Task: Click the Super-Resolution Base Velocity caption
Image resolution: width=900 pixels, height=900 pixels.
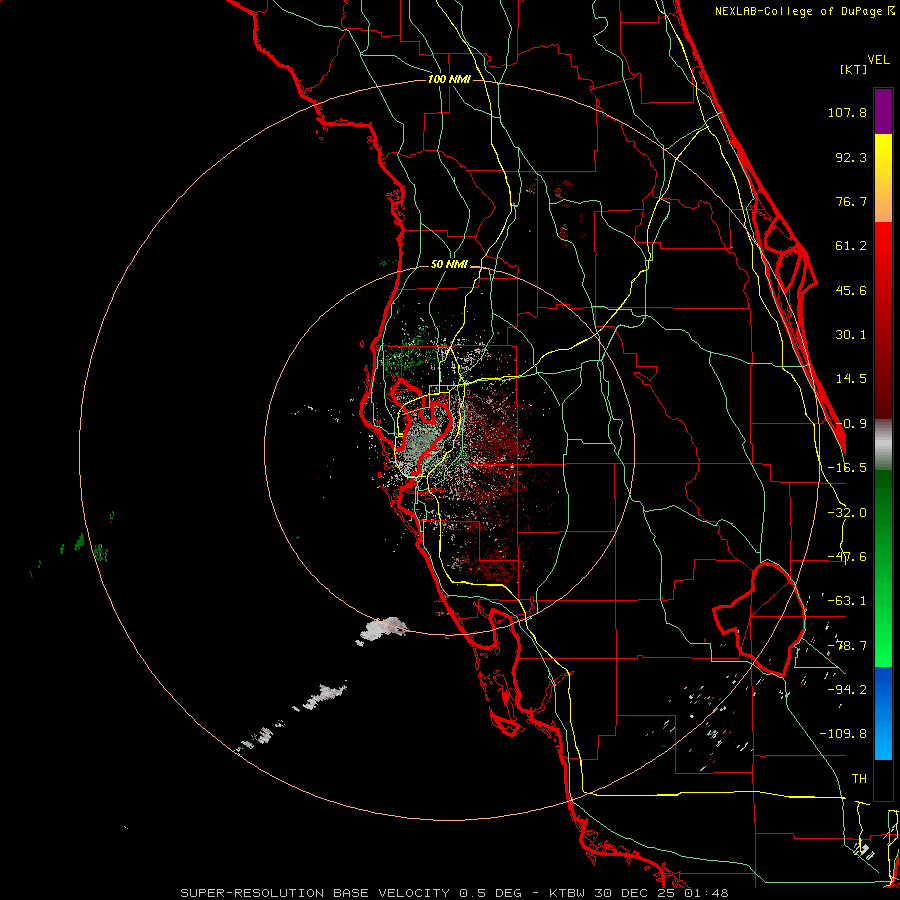Action: 454,893
